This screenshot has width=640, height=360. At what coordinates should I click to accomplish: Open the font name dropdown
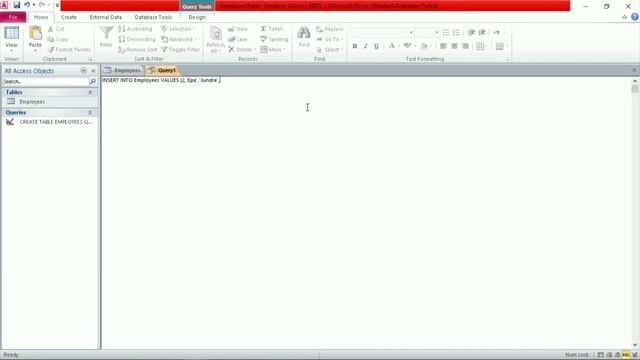tap(411, 32)
